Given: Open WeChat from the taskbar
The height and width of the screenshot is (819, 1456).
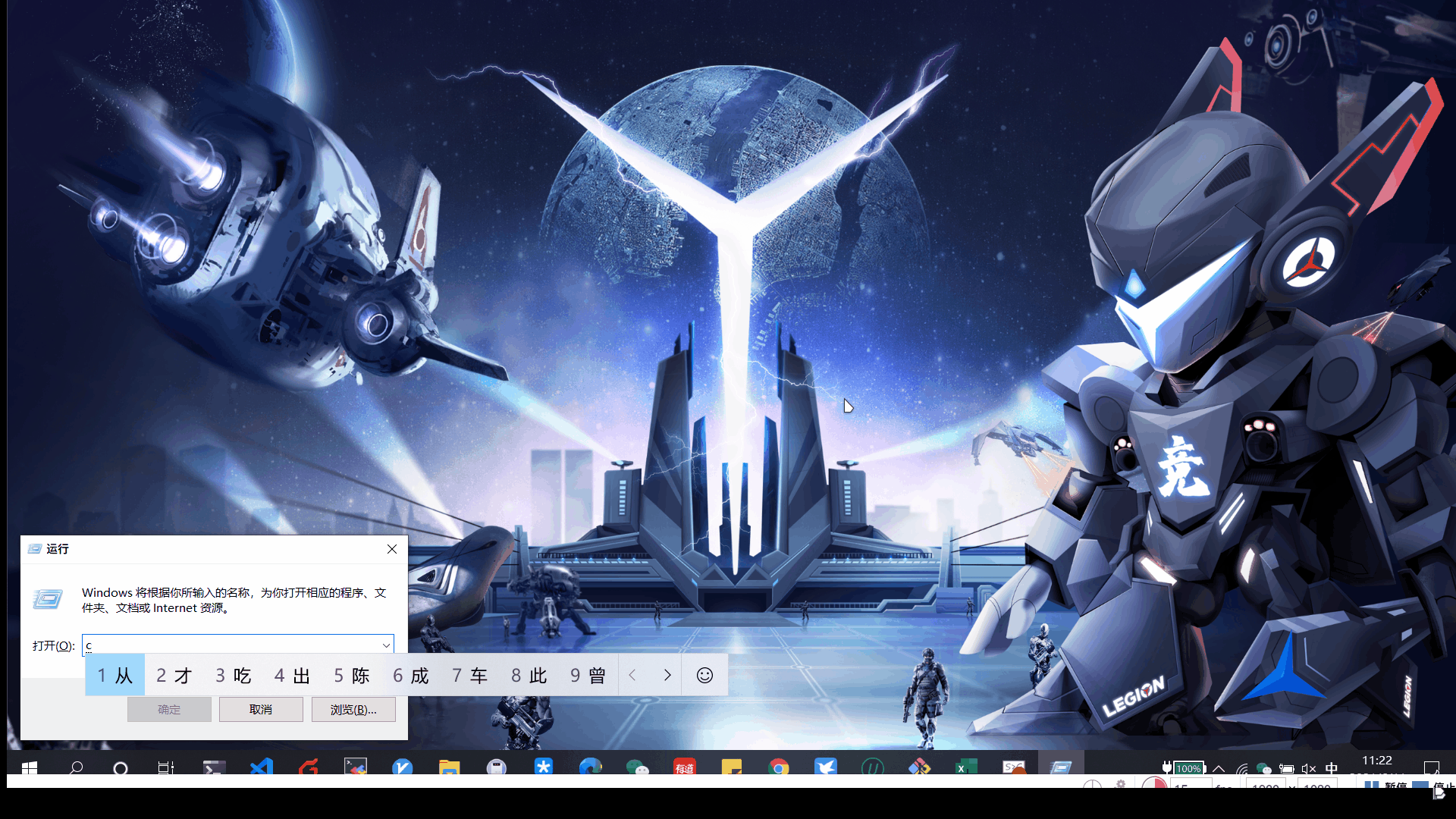Looking at the screenshot, I should pos(637,767).
